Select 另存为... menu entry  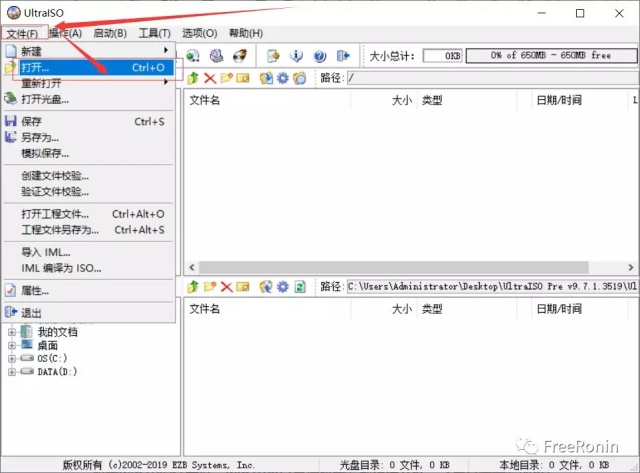(89, 137)
